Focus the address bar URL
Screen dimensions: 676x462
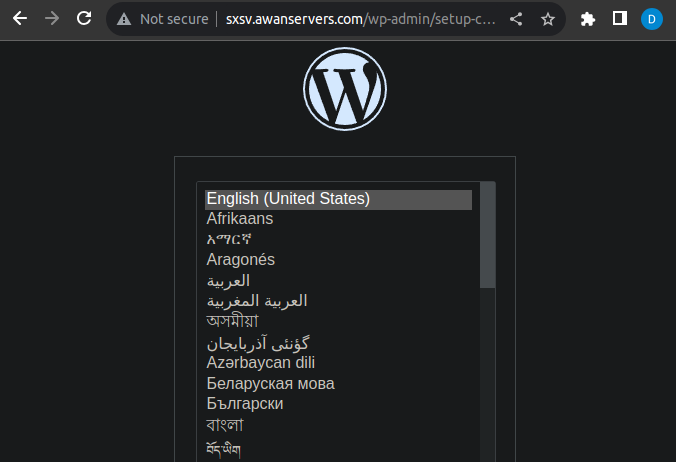360,19
